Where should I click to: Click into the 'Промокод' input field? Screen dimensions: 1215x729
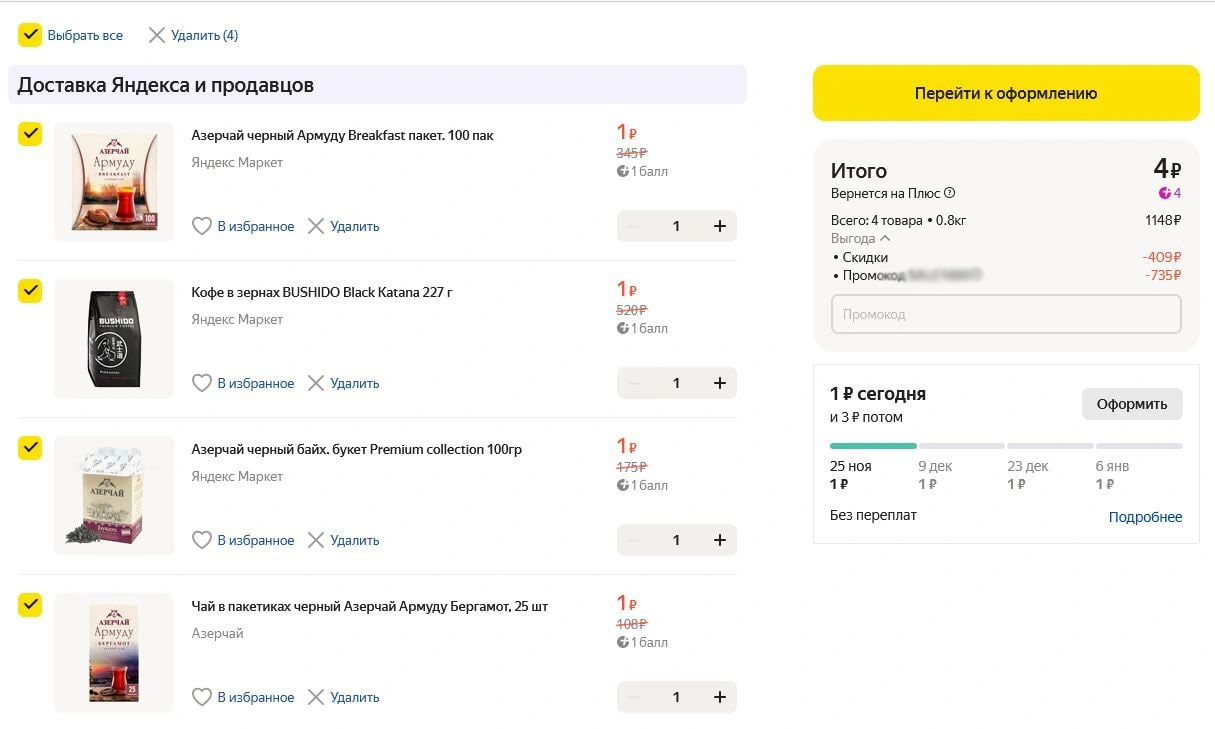pyautogui.click(x=1006, y=314)
